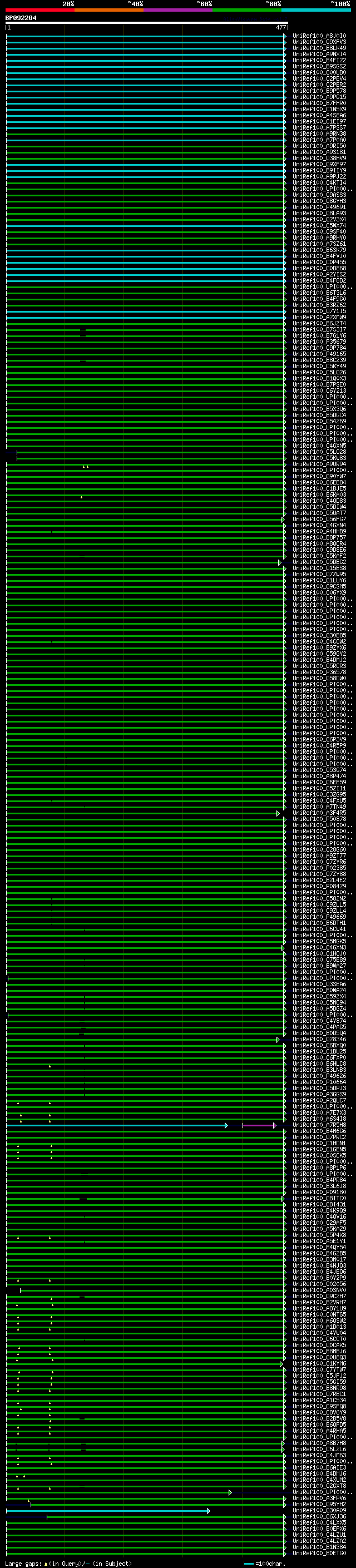This screenshot has height=1568, width=356.
Task: Open hit UniRef100_B8LK49
Action: pos(319,48)
